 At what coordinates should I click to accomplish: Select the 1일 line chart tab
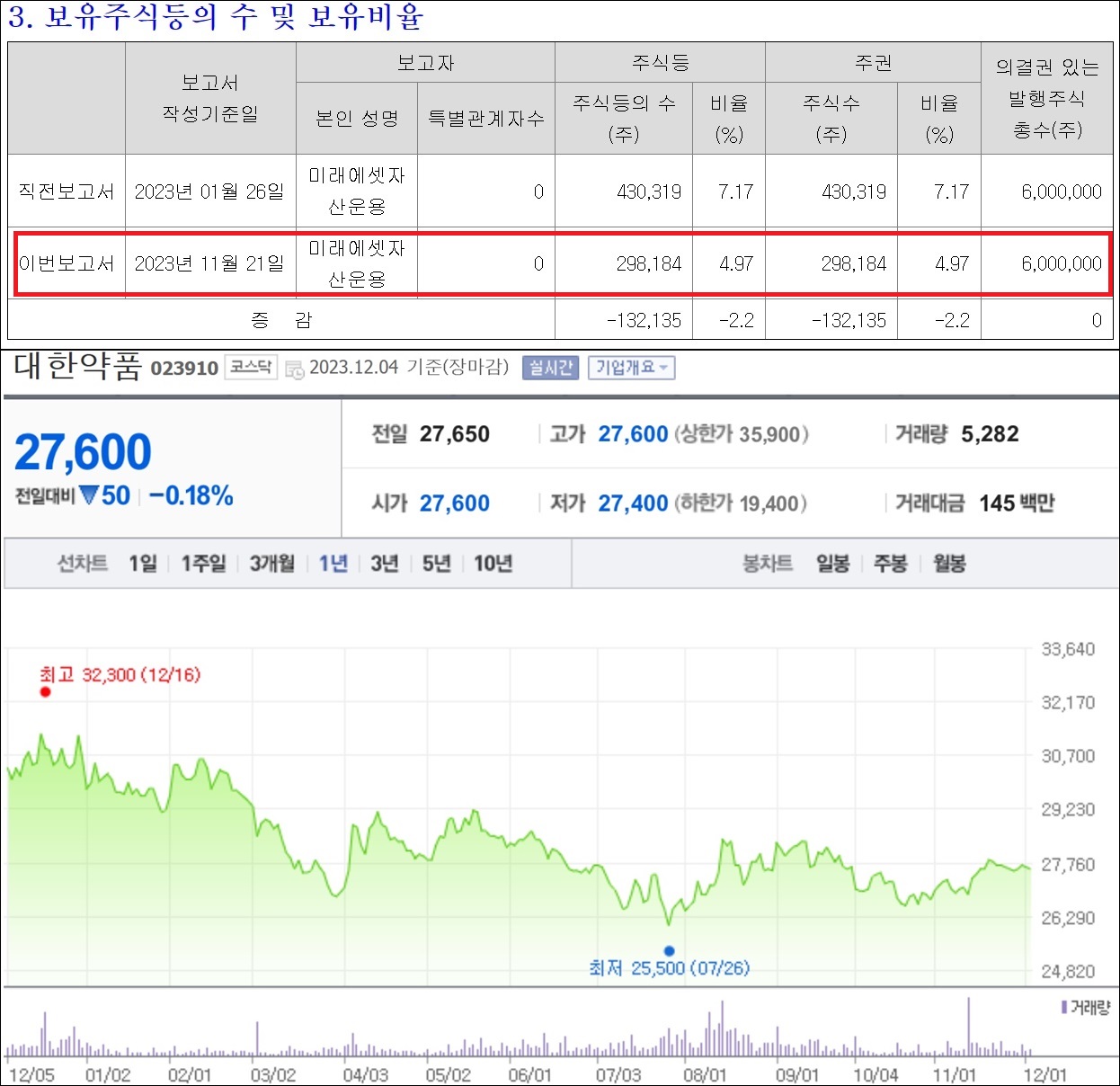point(142,564)
